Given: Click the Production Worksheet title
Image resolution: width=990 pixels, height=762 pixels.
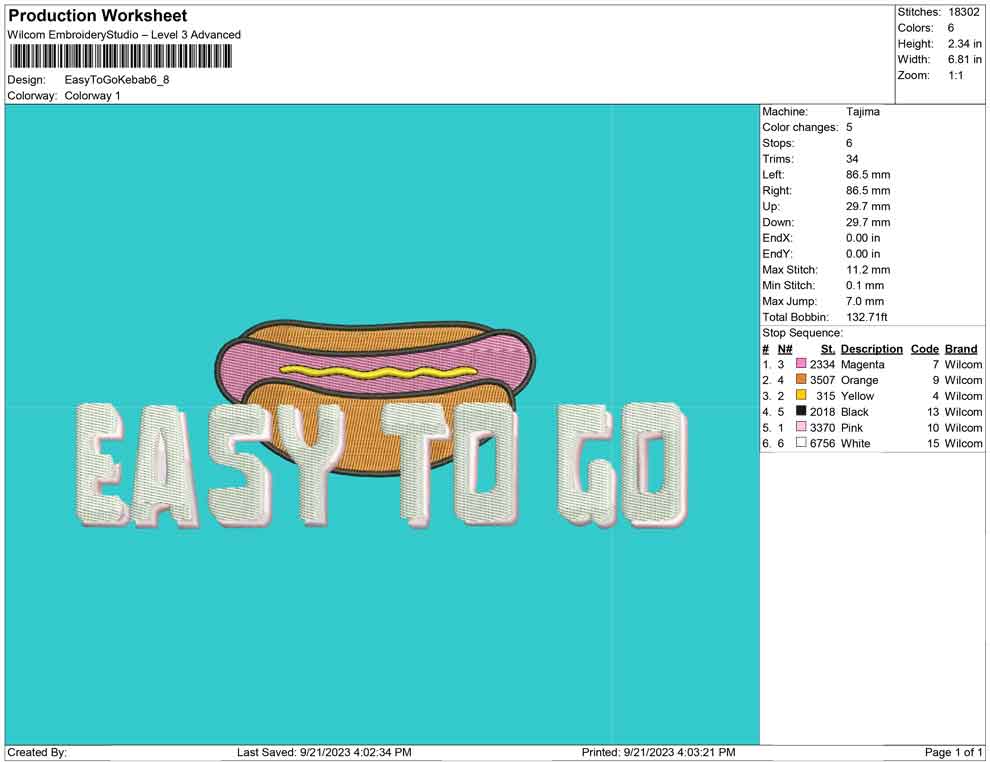Looking at the screenshot, I should click(x=97, y=15).
